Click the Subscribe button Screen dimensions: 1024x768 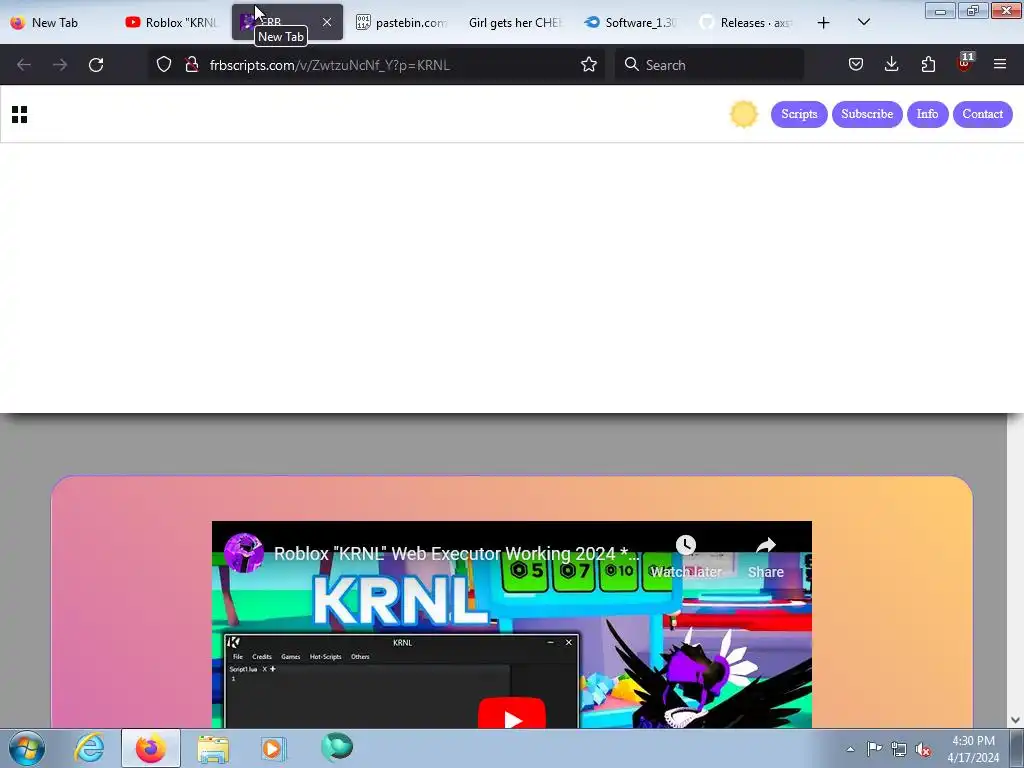coord(867,114)
